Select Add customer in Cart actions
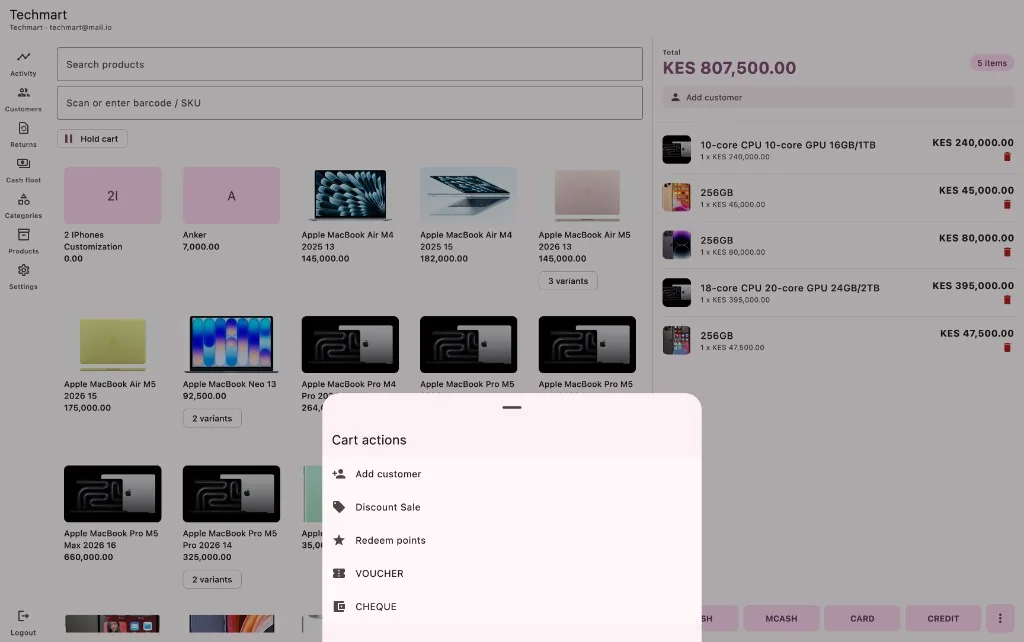 (x=512, y=473)
